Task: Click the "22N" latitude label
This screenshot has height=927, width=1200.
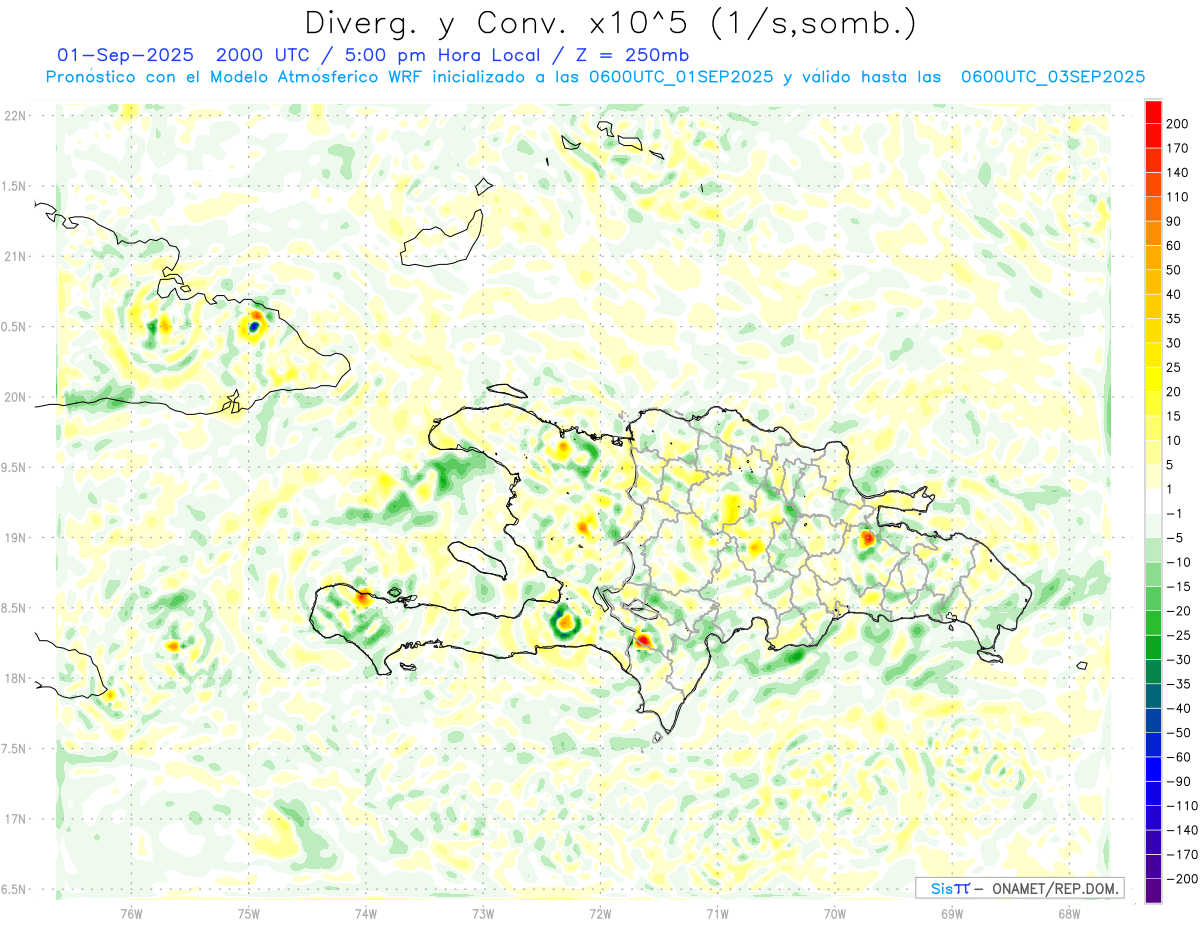Action: coord(15,116)
